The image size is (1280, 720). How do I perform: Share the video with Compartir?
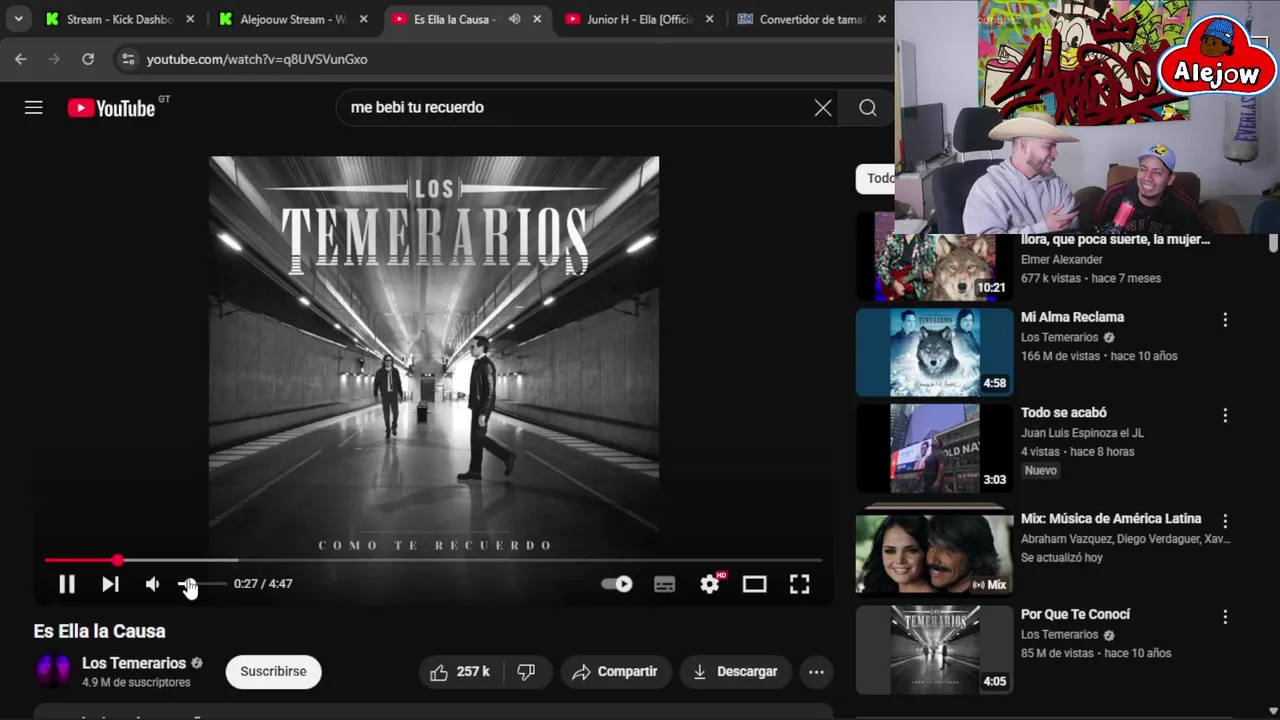click(x=615, y=672)
